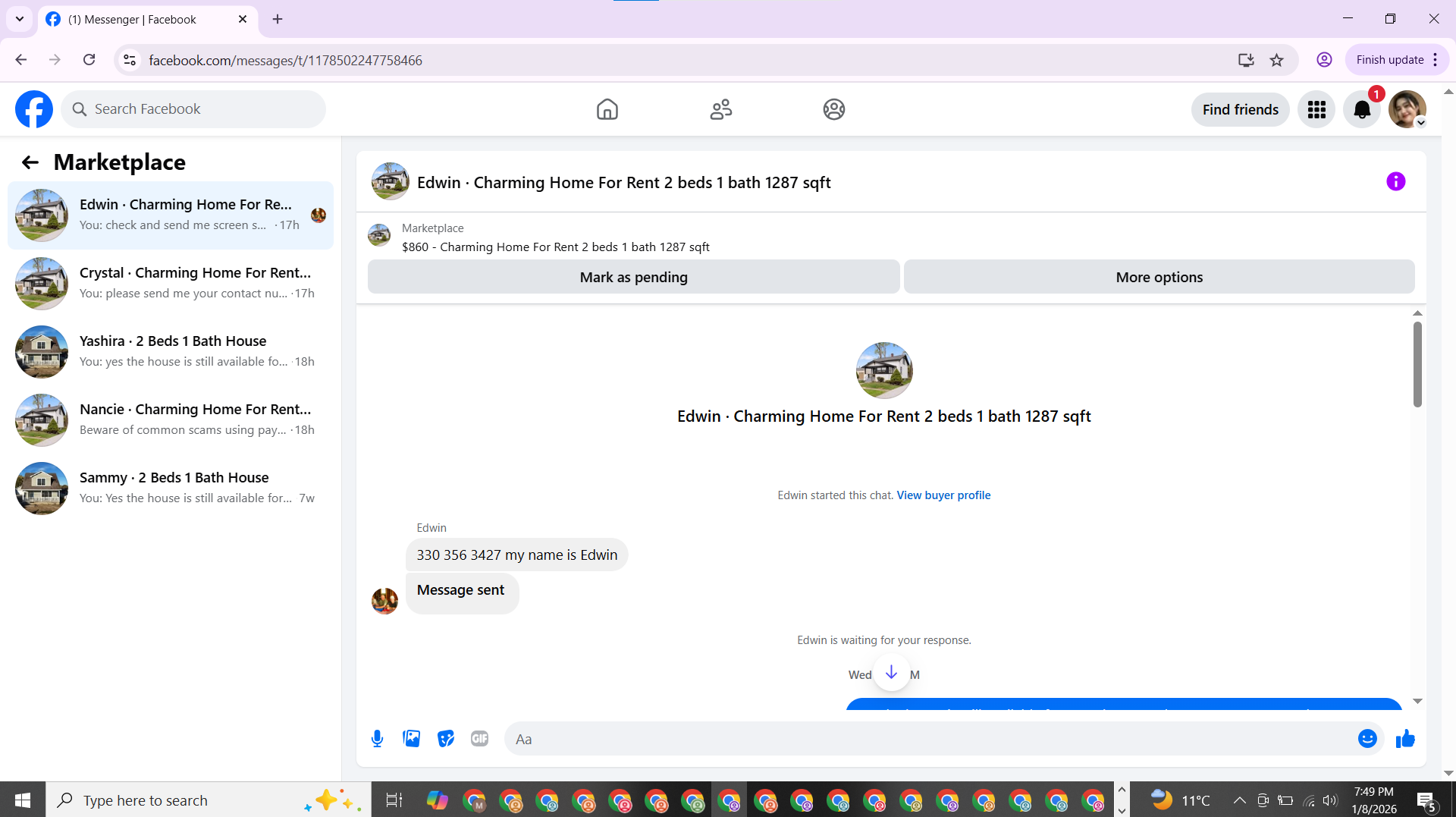Open the Facebook menu grid icon

(x=1316, y=110)
